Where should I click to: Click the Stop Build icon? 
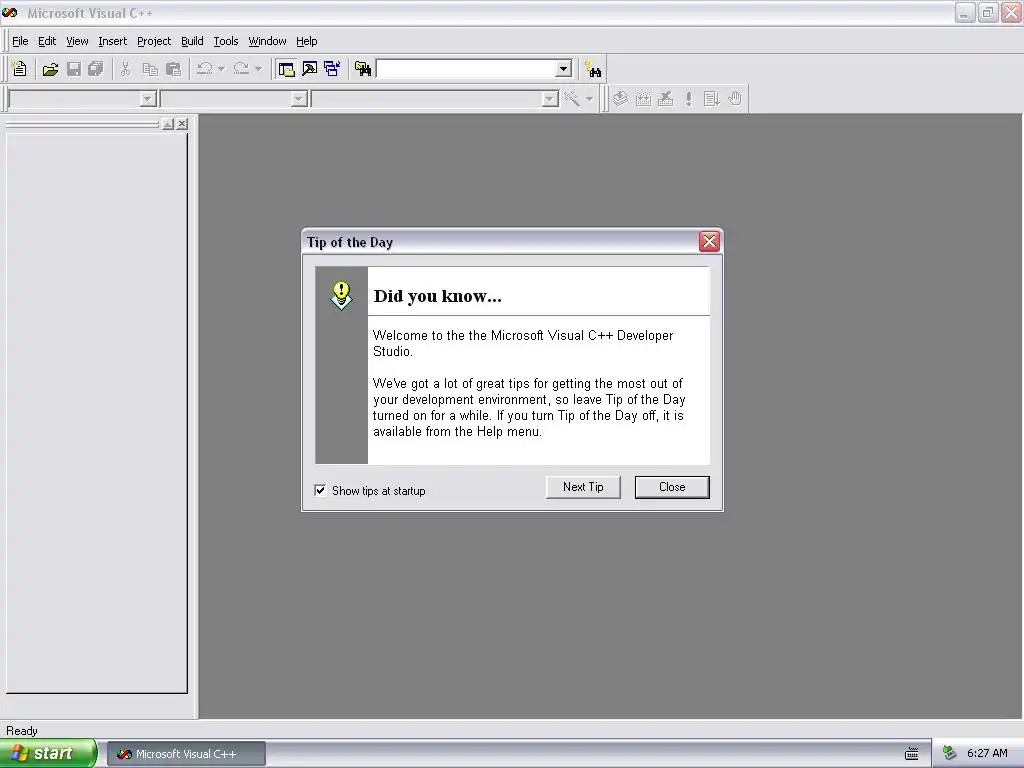tap(665, 99)
